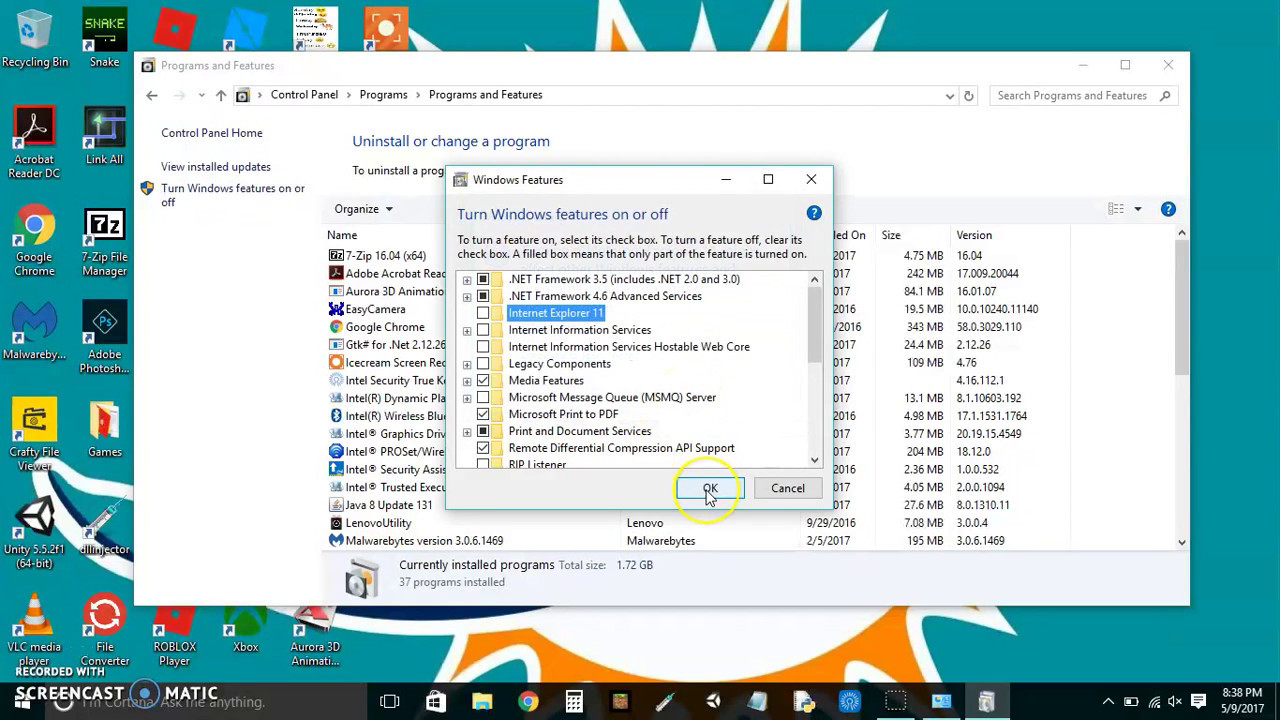
Task: Expand the .NET Framework 3.5 tree node
Action: click(x=467, y=280)
